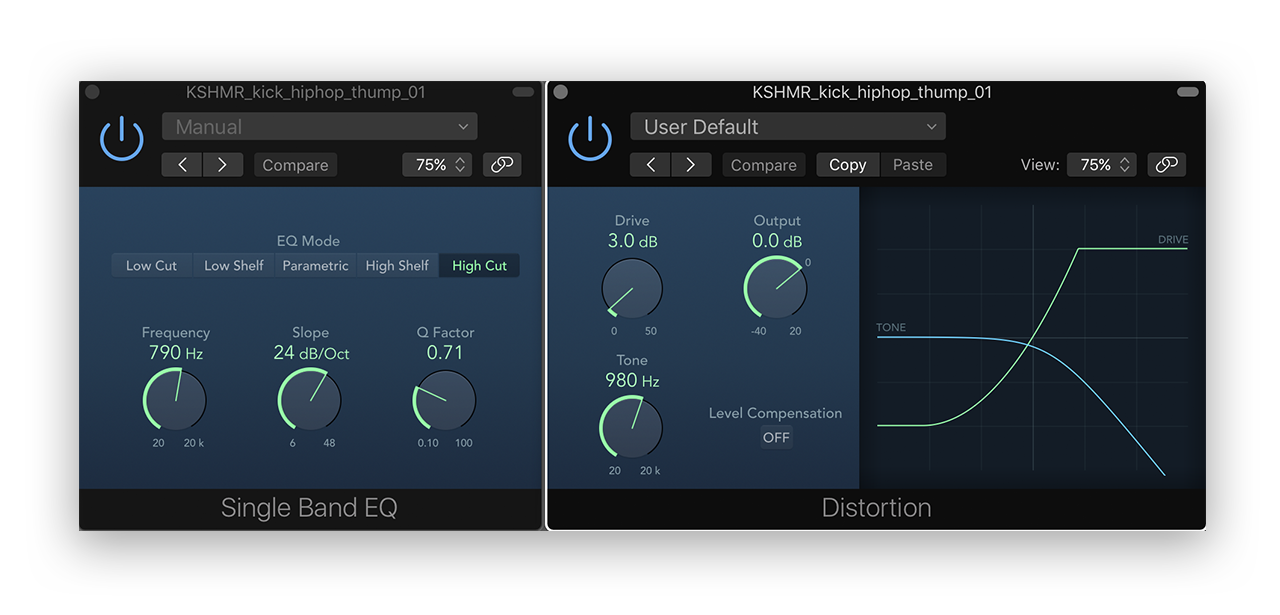
Task: Click the DRIVE label in the graph
Action: tap(1173, 240)
